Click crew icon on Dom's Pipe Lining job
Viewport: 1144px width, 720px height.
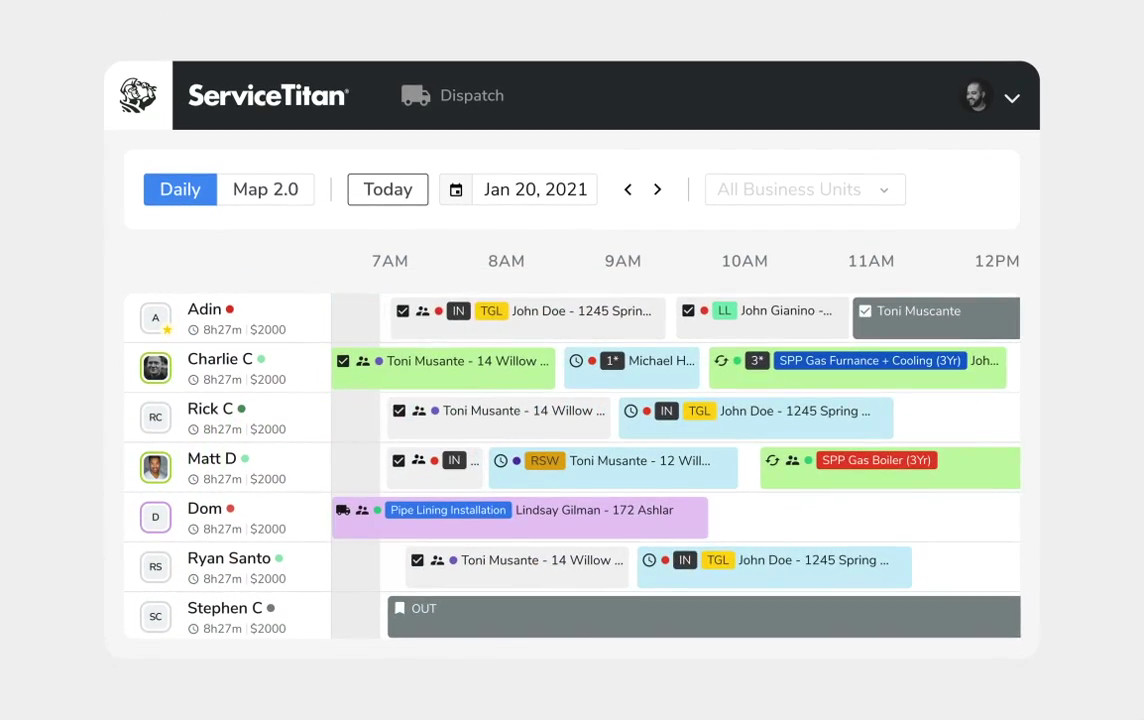[362, 510]
